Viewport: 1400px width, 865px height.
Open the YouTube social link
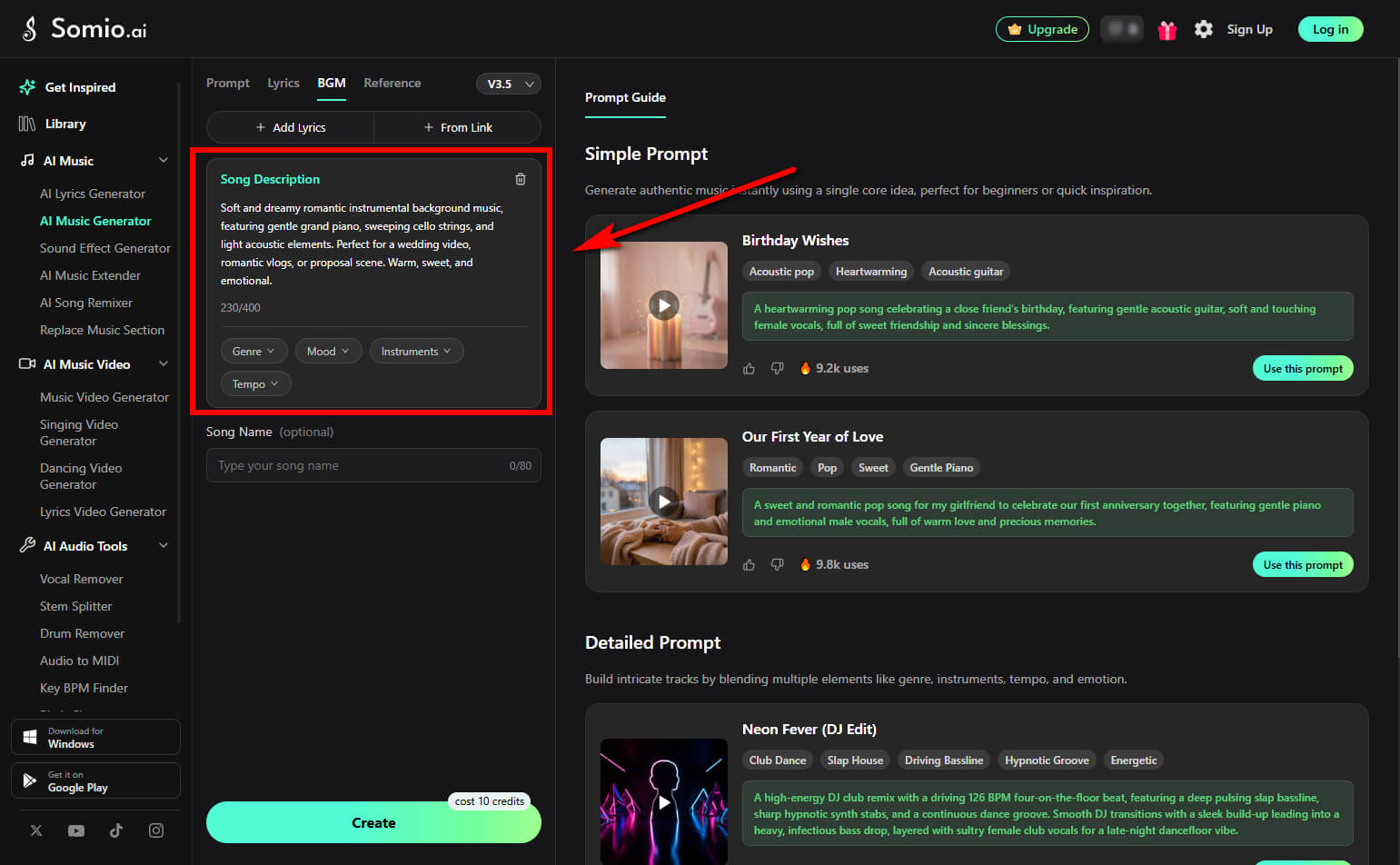pyautogui.click(x=76, y=830)
